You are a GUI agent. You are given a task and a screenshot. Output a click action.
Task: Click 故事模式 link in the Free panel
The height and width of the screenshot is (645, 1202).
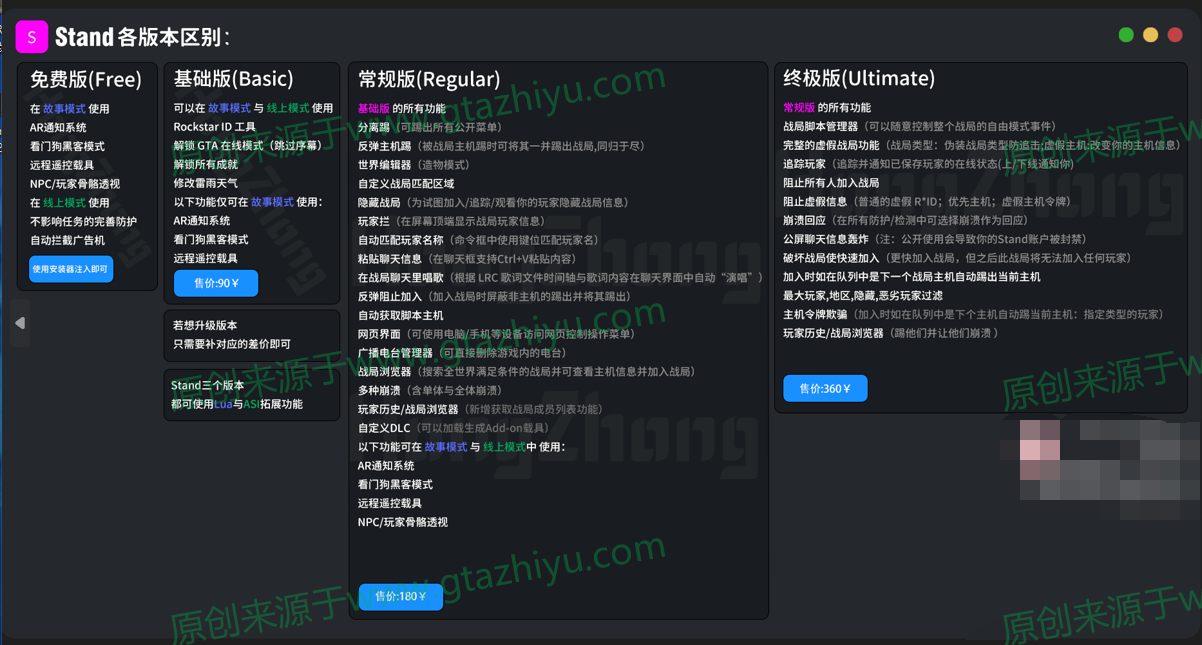64,108
